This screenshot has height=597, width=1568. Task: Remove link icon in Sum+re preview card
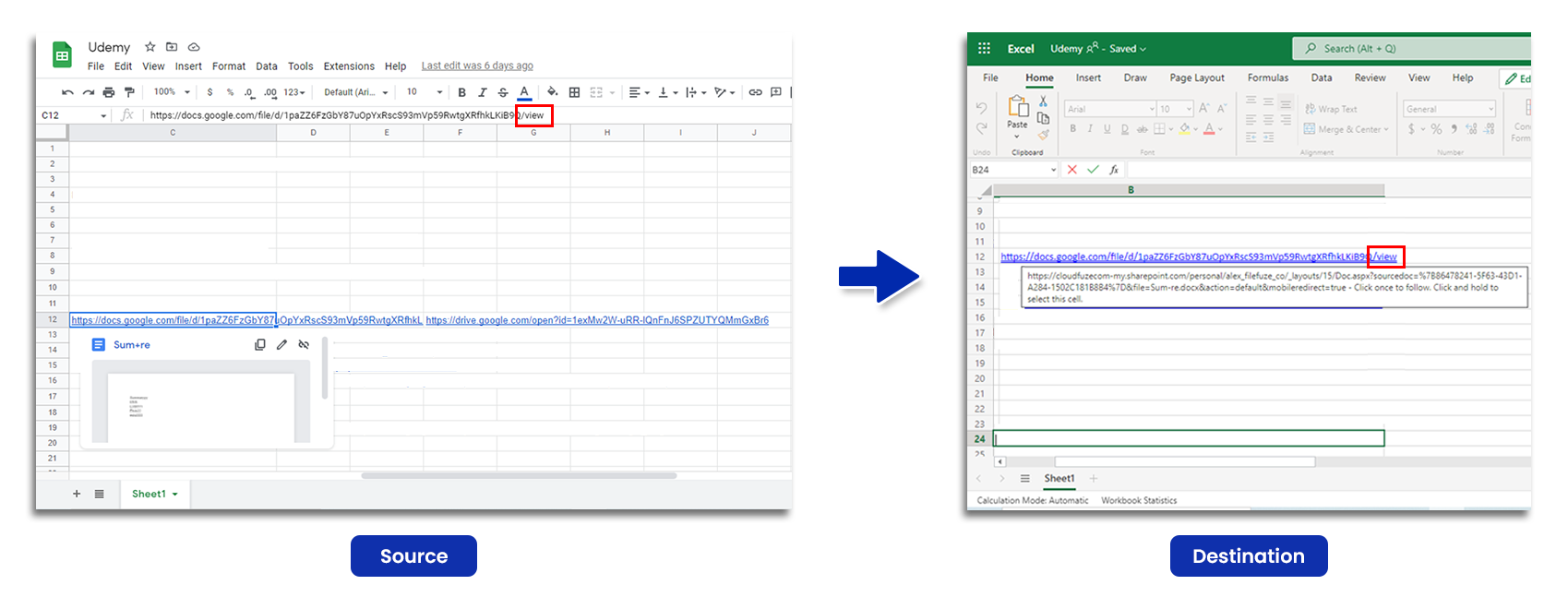click(304, 345)
